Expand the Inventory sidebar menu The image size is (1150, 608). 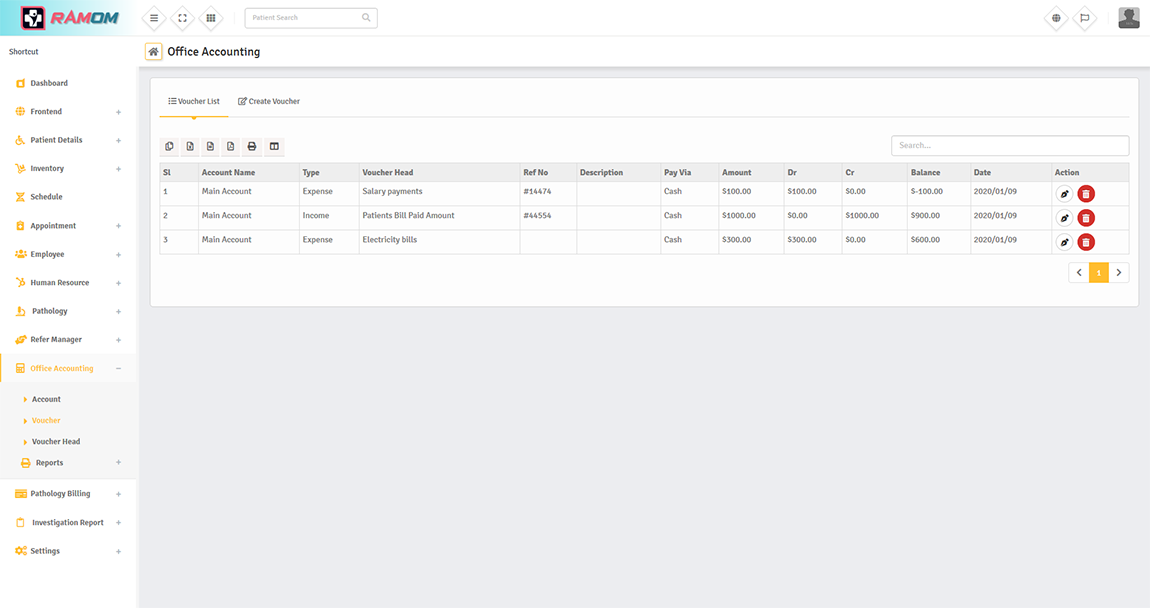pos(119,169)
